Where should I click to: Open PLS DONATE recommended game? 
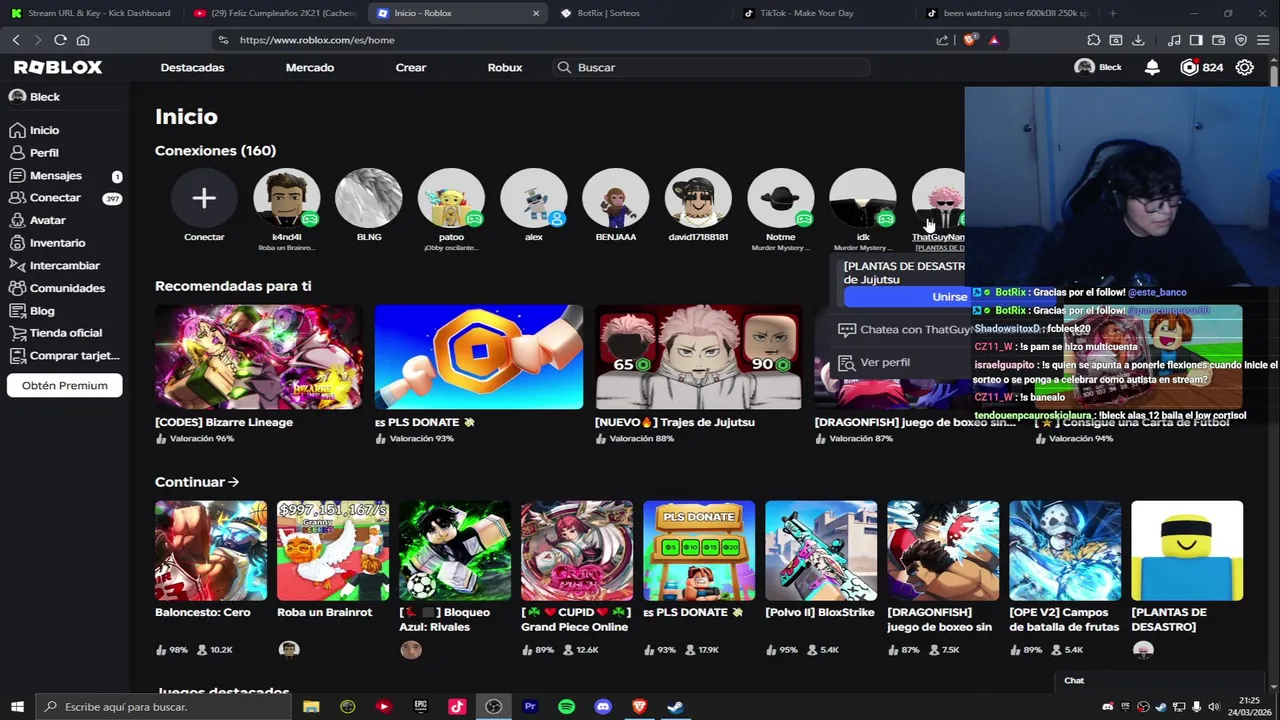click(479, 357)
